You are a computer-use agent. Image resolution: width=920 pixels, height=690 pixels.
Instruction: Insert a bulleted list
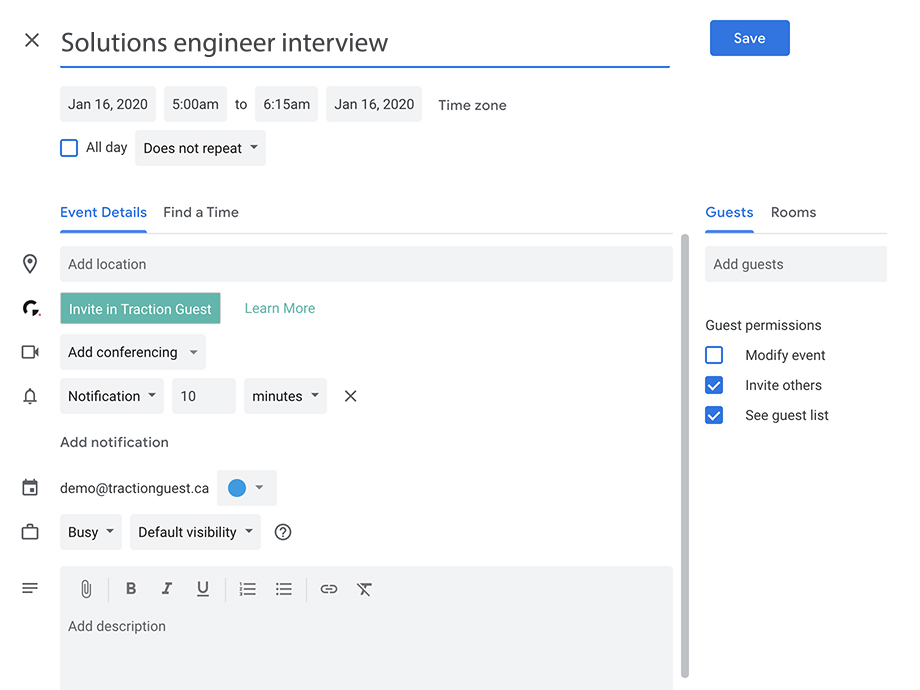(x=284, y=589)
